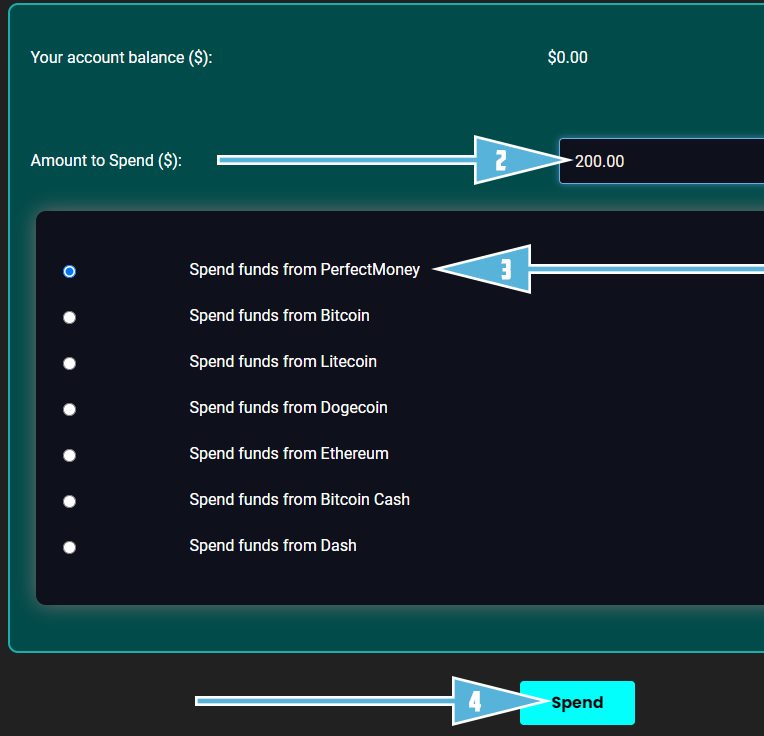
Task: Select the Ethereum radio button
Action: coord(69,455)
